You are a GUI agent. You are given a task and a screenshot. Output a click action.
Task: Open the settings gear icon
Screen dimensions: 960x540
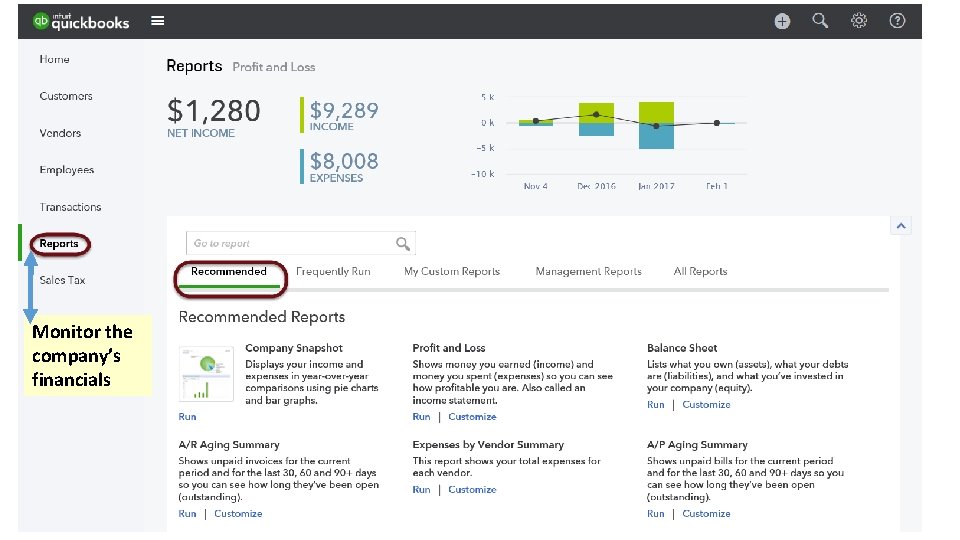(x=859, y=21)
